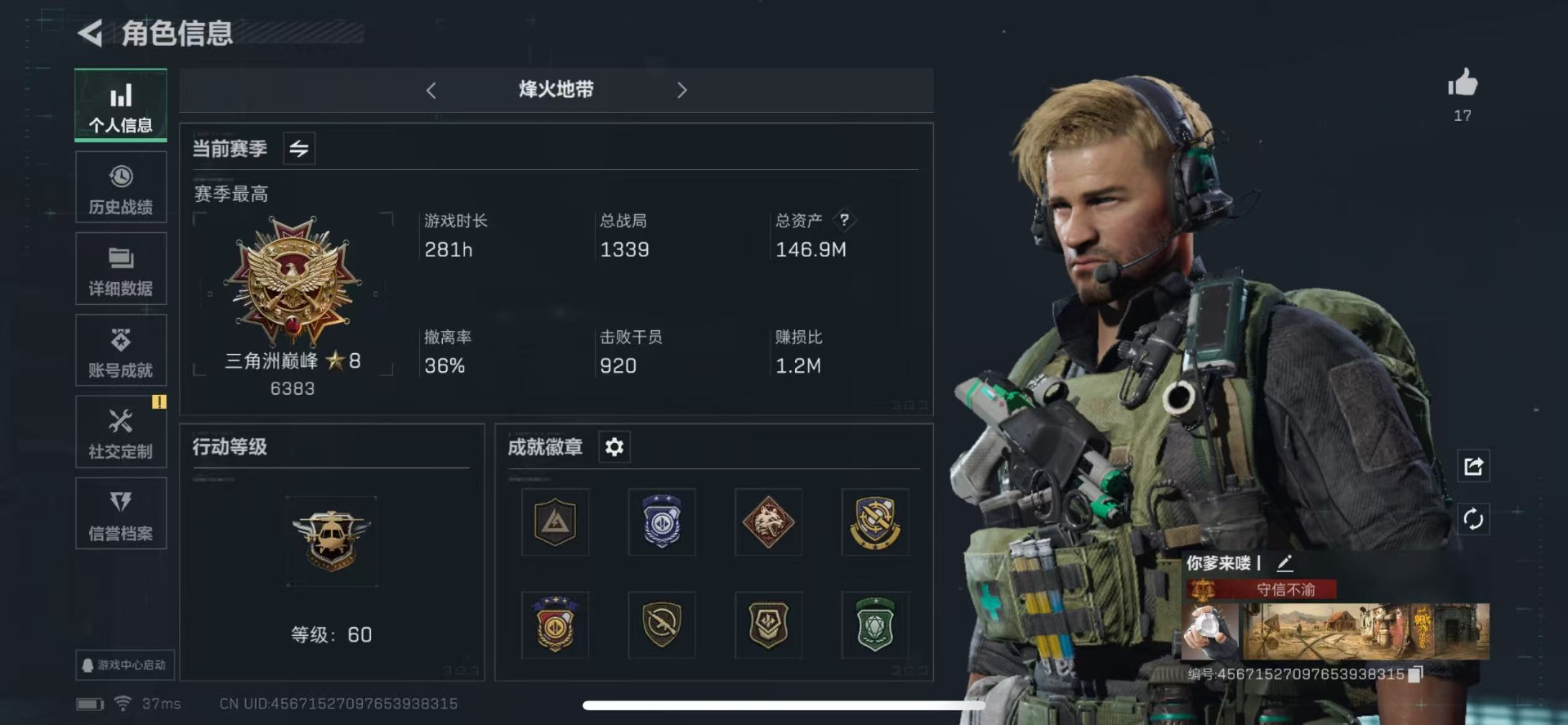Image resolution: width=1568 pixels, height=725 pixels.
Task: Click the 总资产 question mark help icon
Action: pyautogui.click(x=844, y=220)
